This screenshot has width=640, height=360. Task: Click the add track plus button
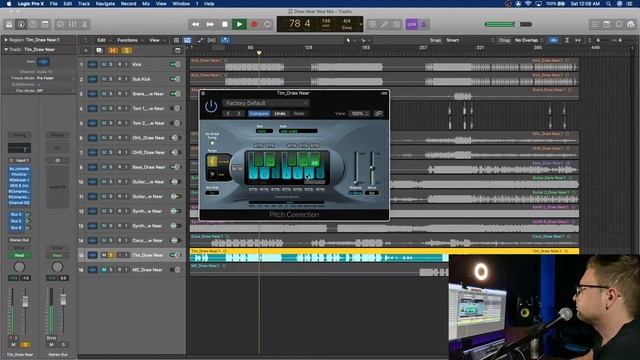86,51
